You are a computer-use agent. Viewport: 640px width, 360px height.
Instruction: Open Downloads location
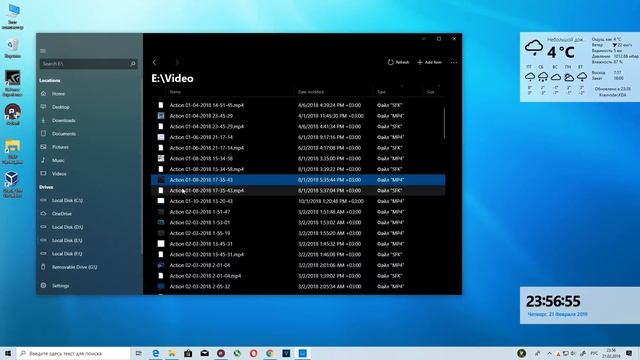[63, 120]
